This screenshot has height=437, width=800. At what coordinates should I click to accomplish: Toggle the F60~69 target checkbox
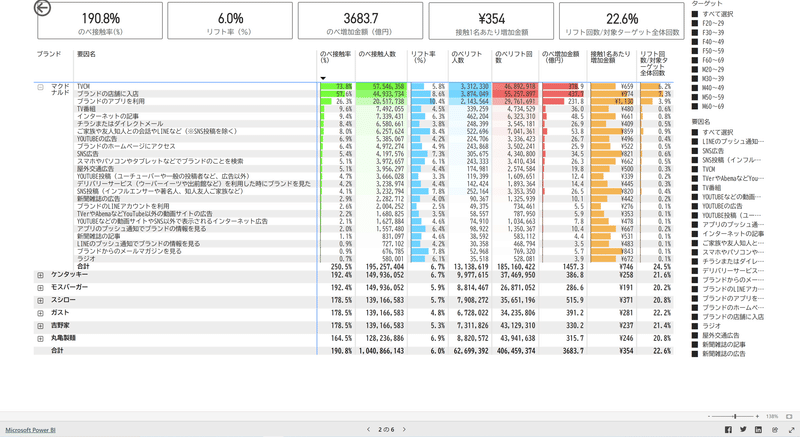695,60
